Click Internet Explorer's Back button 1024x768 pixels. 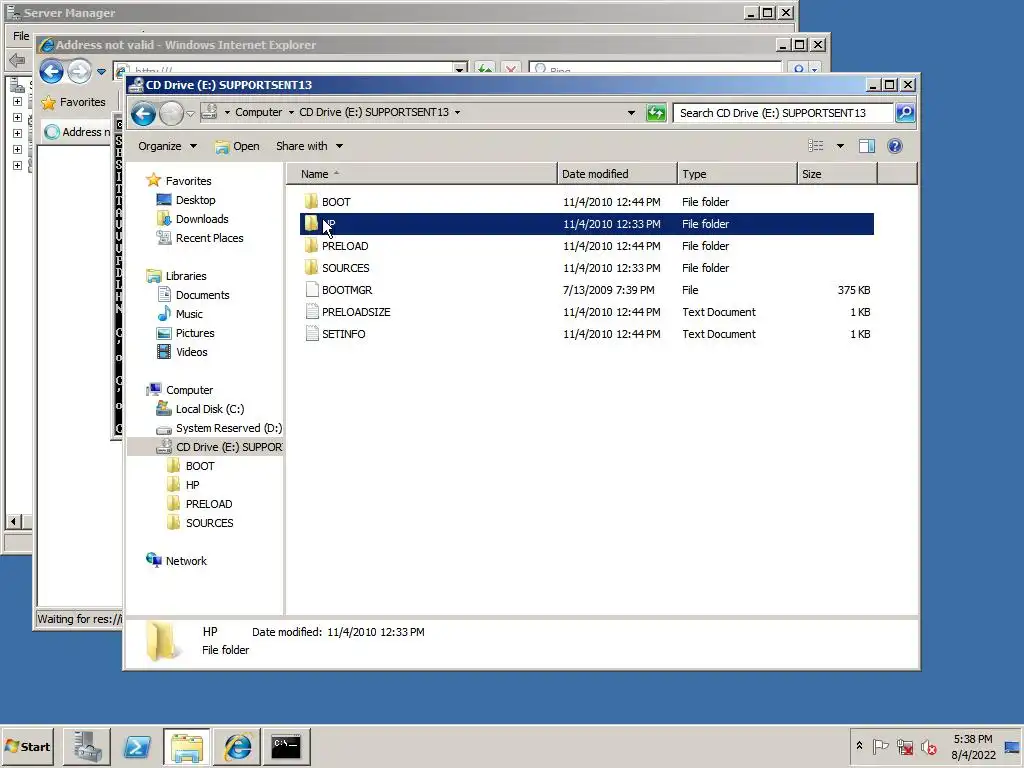(x=51, y=71)
